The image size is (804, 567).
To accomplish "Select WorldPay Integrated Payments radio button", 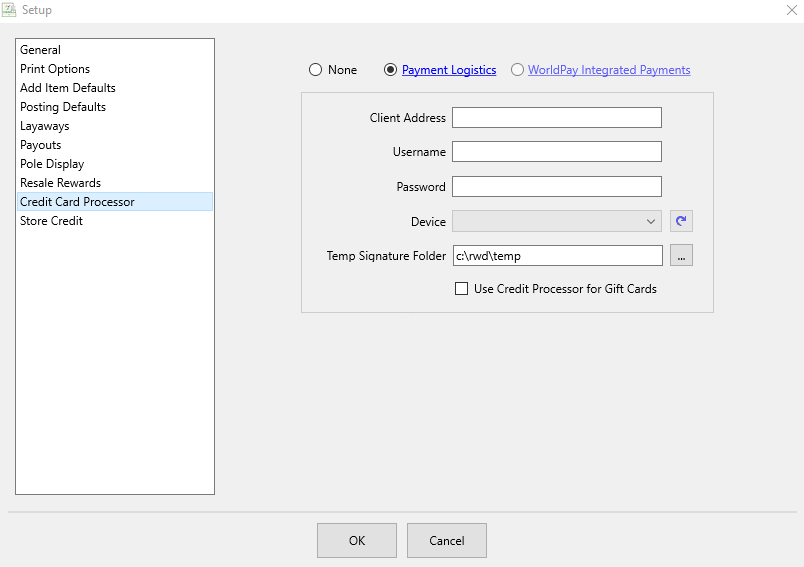I will tap(517, 70).
